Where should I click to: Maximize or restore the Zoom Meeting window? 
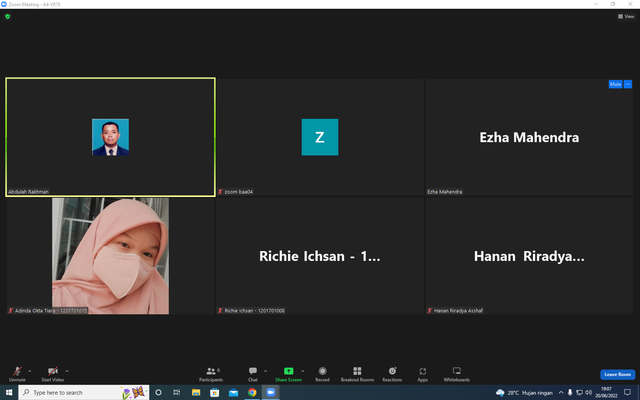613,4
